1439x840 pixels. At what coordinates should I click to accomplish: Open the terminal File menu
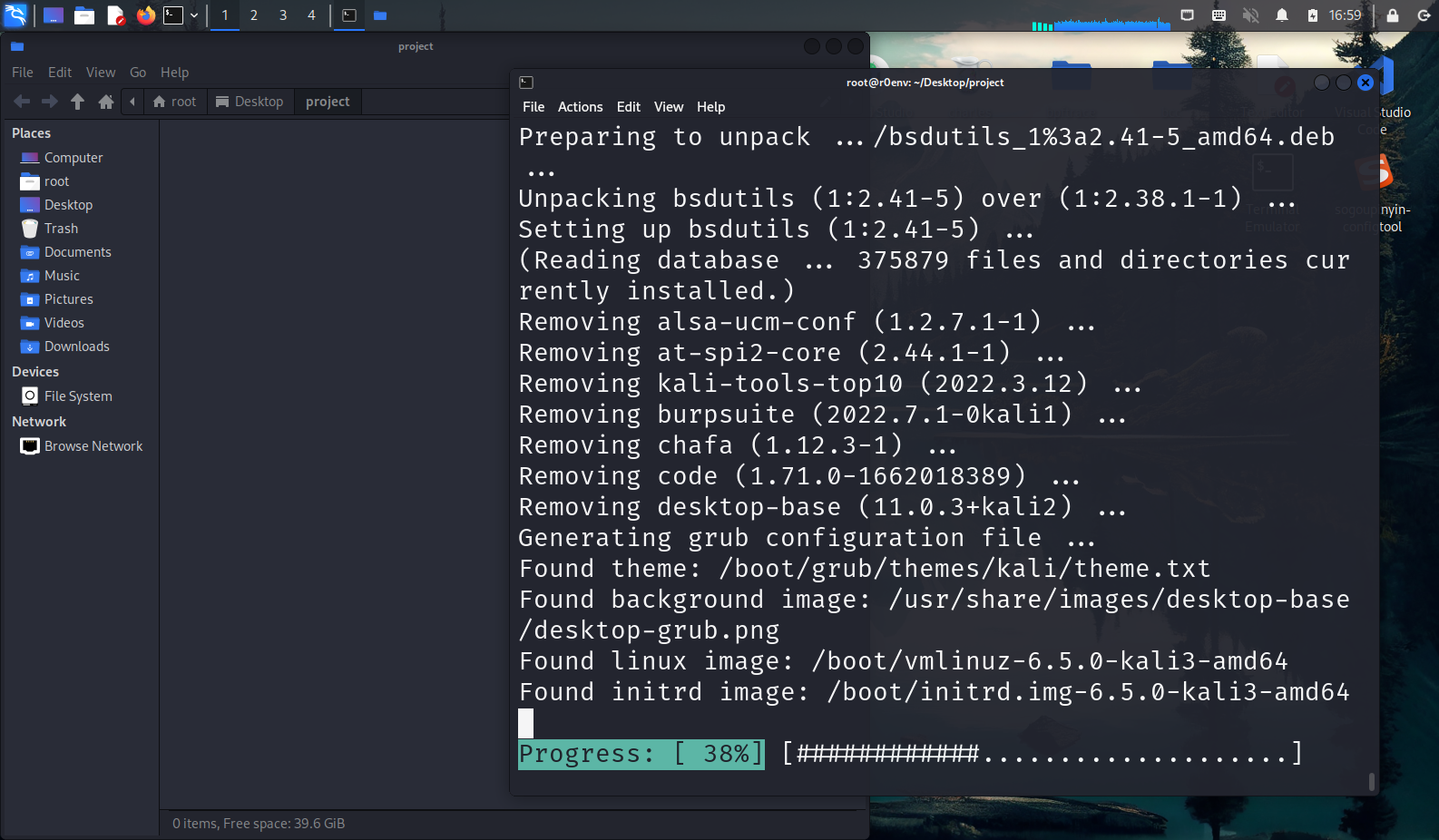[x=534, y=107]
